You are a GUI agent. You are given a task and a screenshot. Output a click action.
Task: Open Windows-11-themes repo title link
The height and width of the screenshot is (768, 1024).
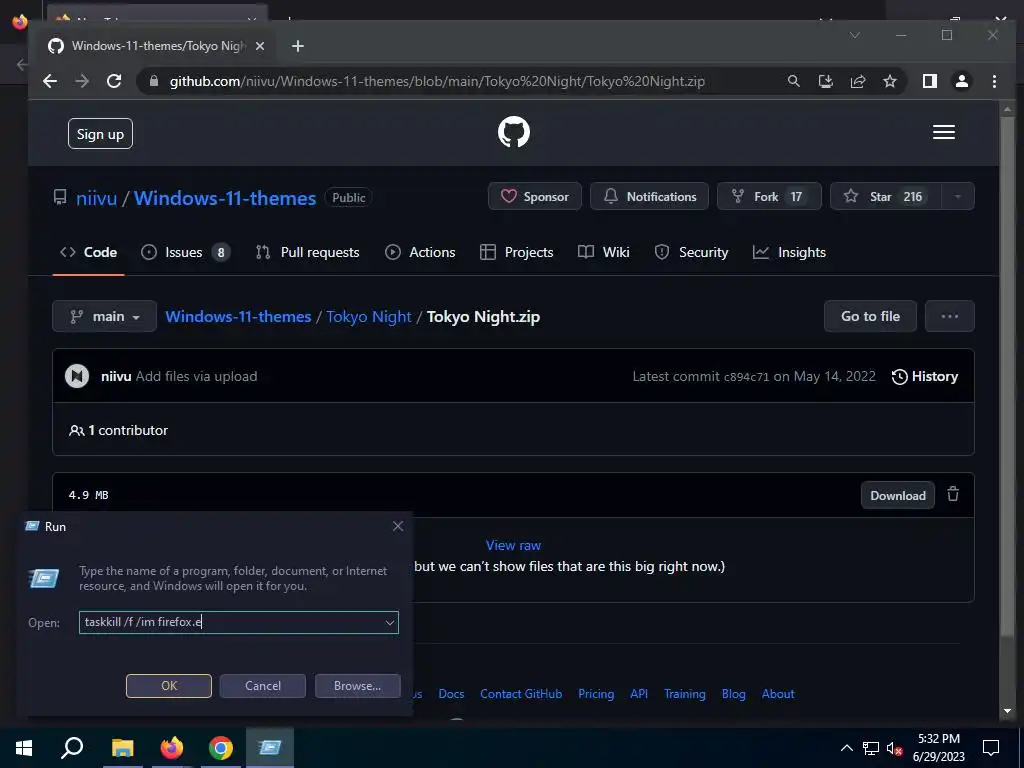[x=225, y=198]
